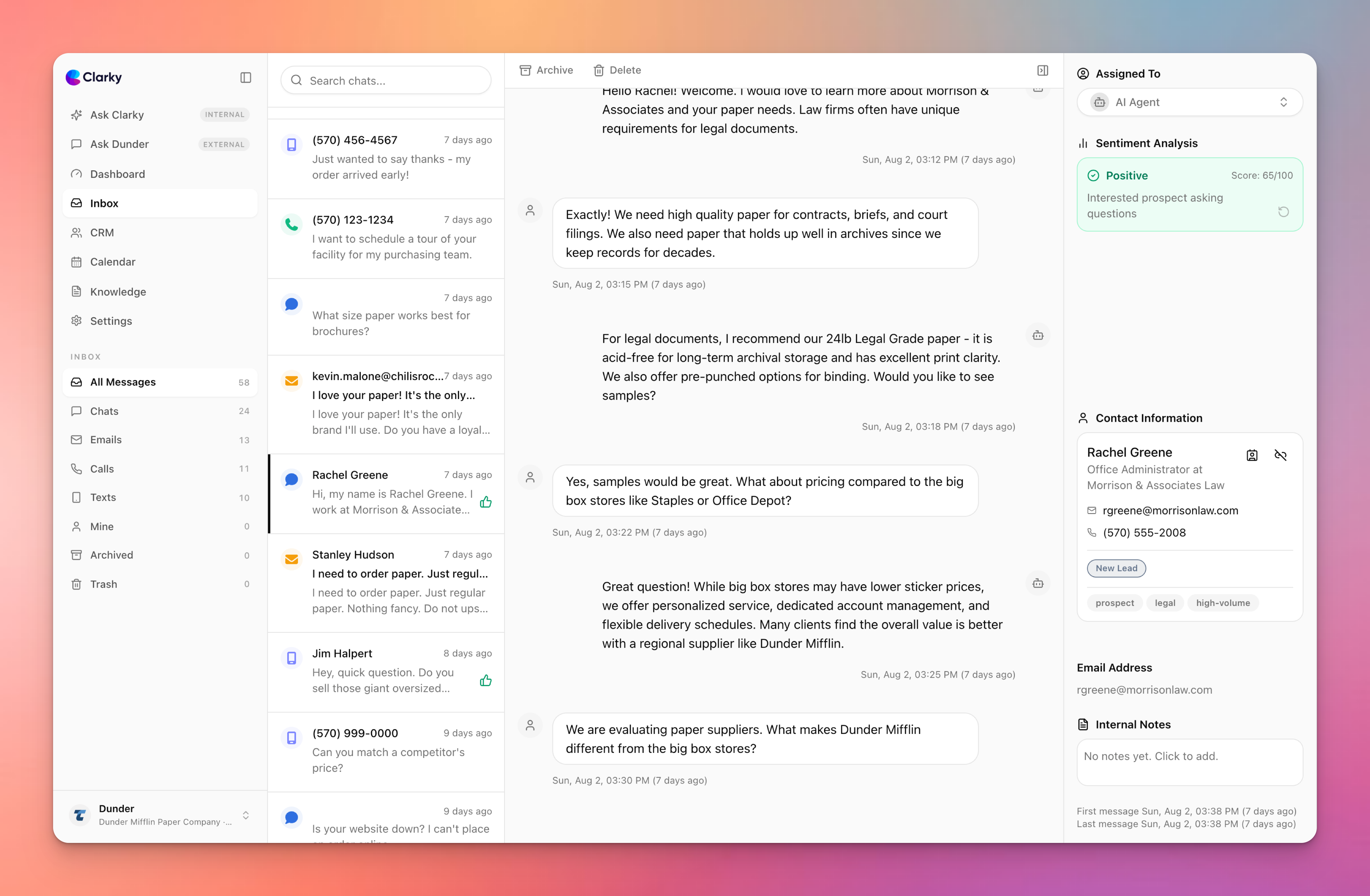Filter inbox by Emails
Image resolution: width=1370 pixels, height=896 pixels.
point(160,440)
